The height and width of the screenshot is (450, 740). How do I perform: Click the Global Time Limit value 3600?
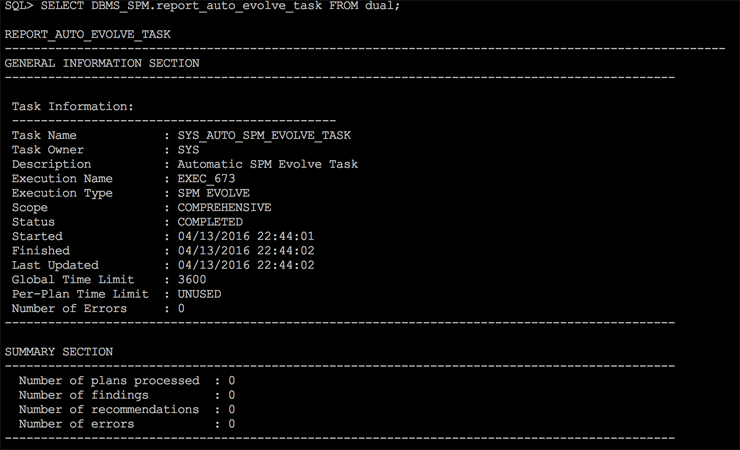[192, 280]
